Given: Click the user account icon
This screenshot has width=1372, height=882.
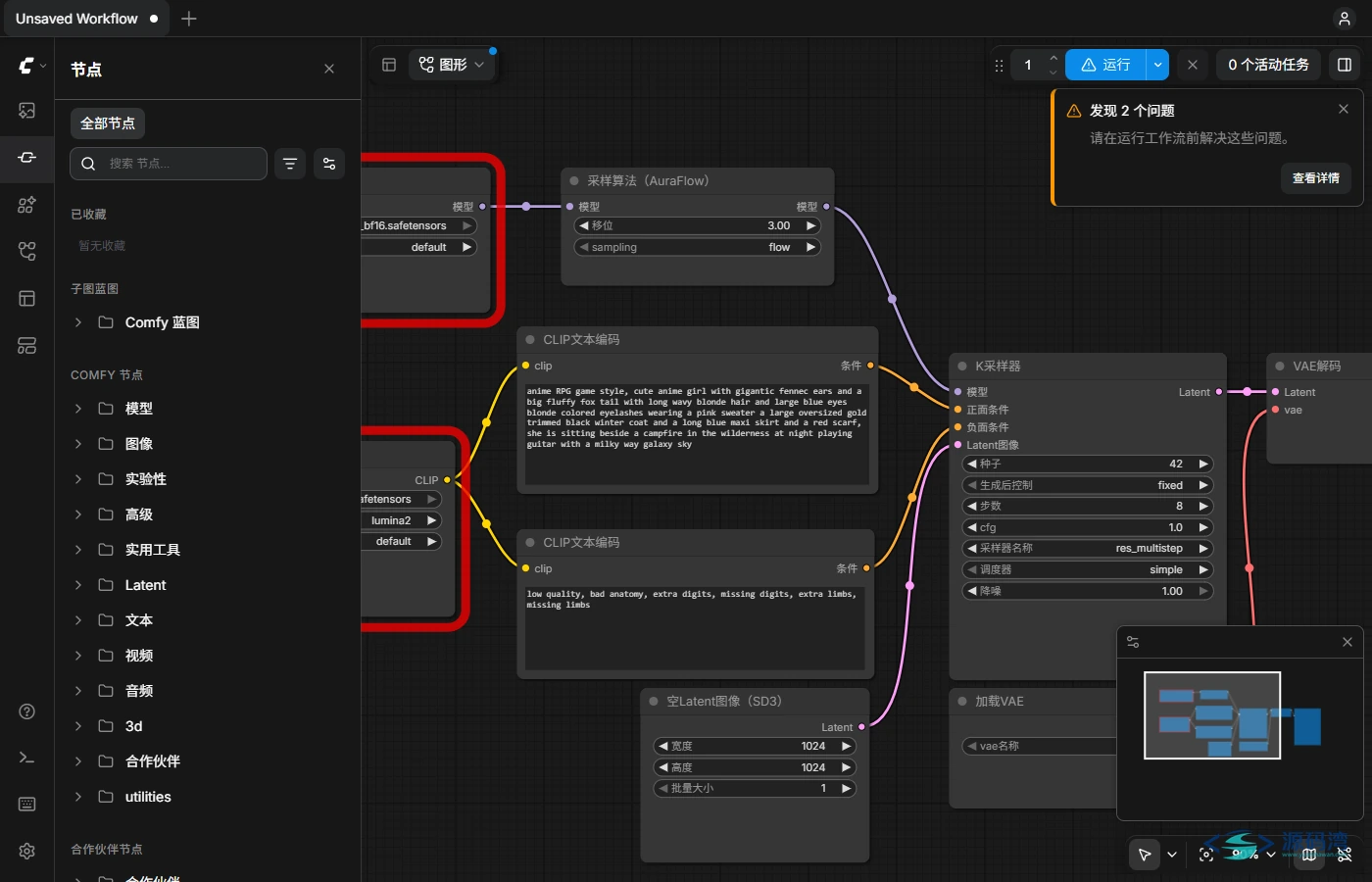Looking at the screenshot, I should [1345, 19].
